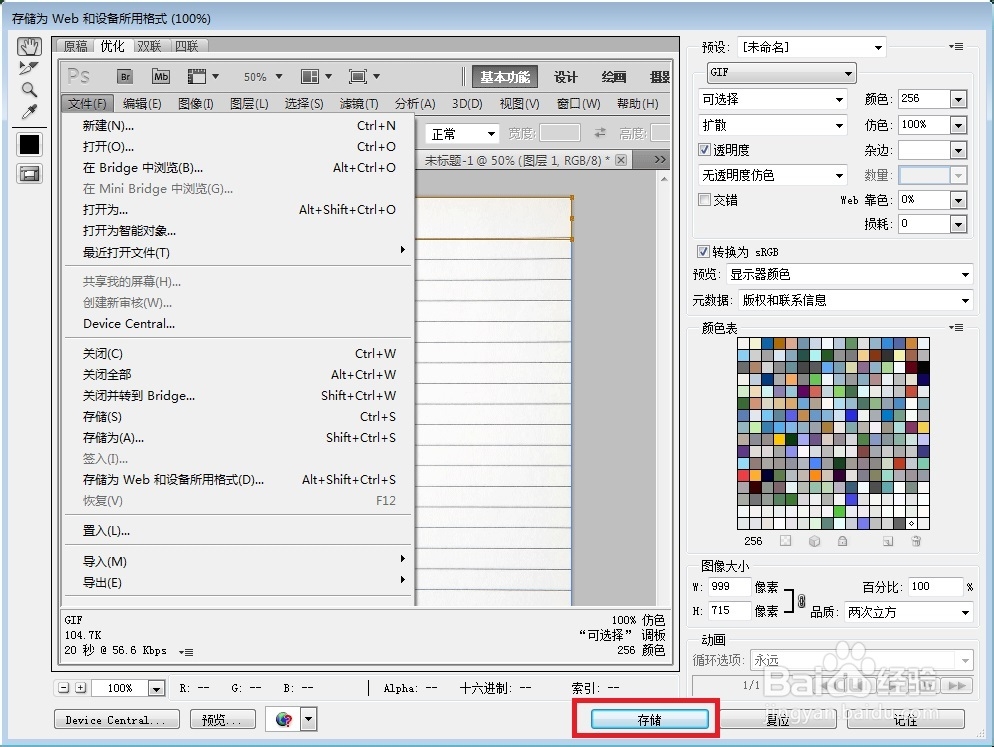Expand the browser selection dropdown arrow
Image resolution: width=994 pixels, height=747 pixels.
point(309,719)
